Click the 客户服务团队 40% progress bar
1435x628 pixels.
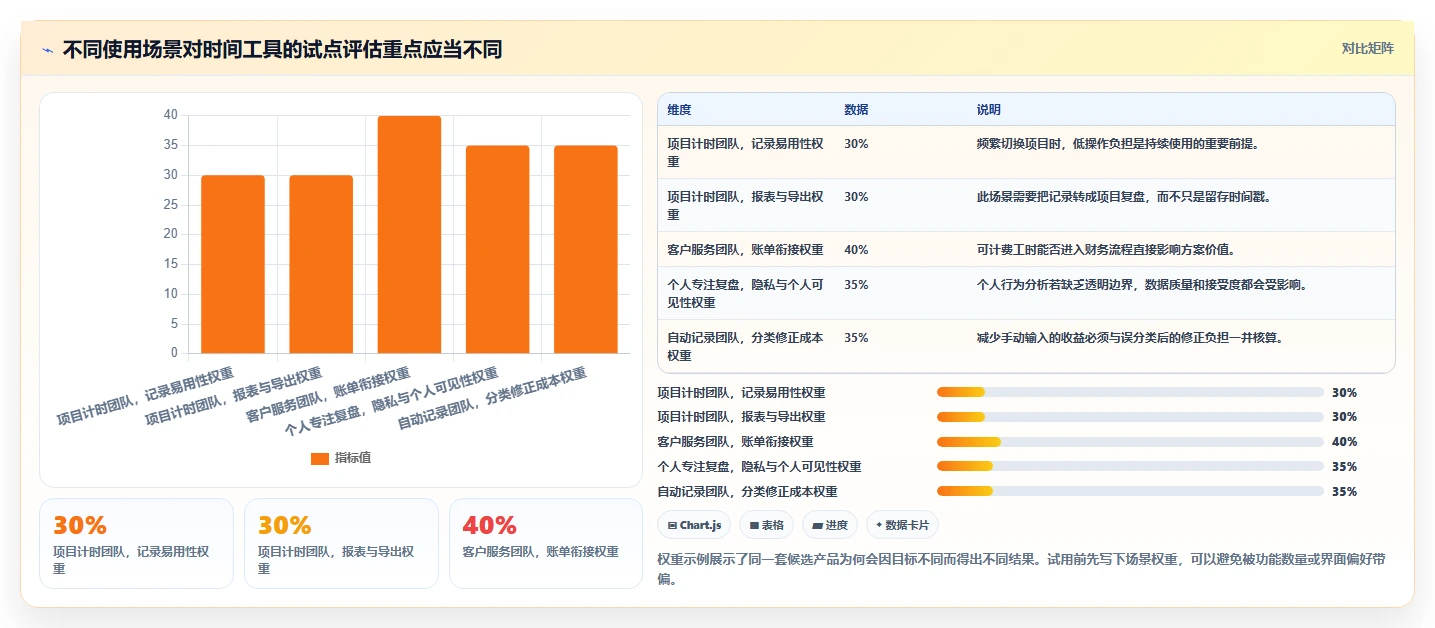pyautogui.click(x=1130, y=442)
